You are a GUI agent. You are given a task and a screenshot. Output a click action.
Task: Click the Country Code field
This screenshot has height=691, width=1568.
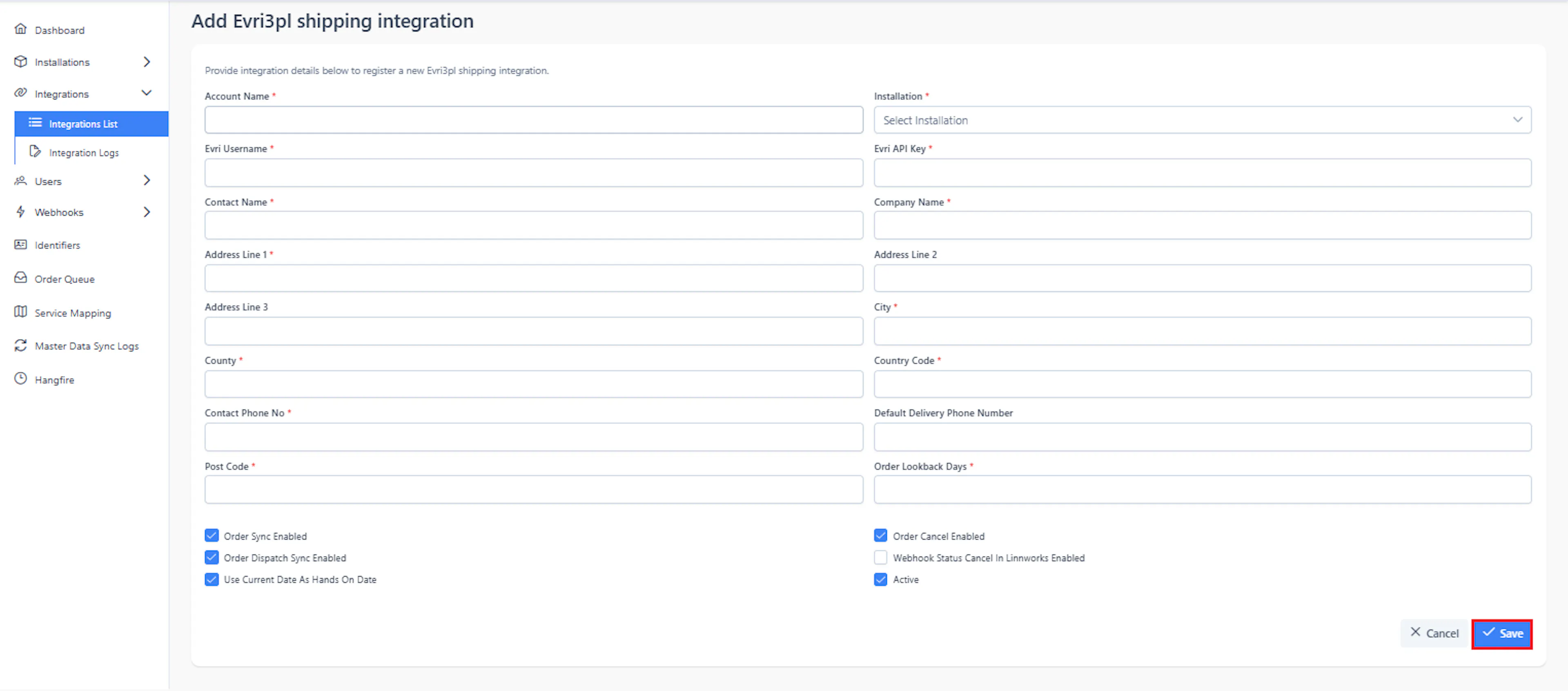(1203, 384)
